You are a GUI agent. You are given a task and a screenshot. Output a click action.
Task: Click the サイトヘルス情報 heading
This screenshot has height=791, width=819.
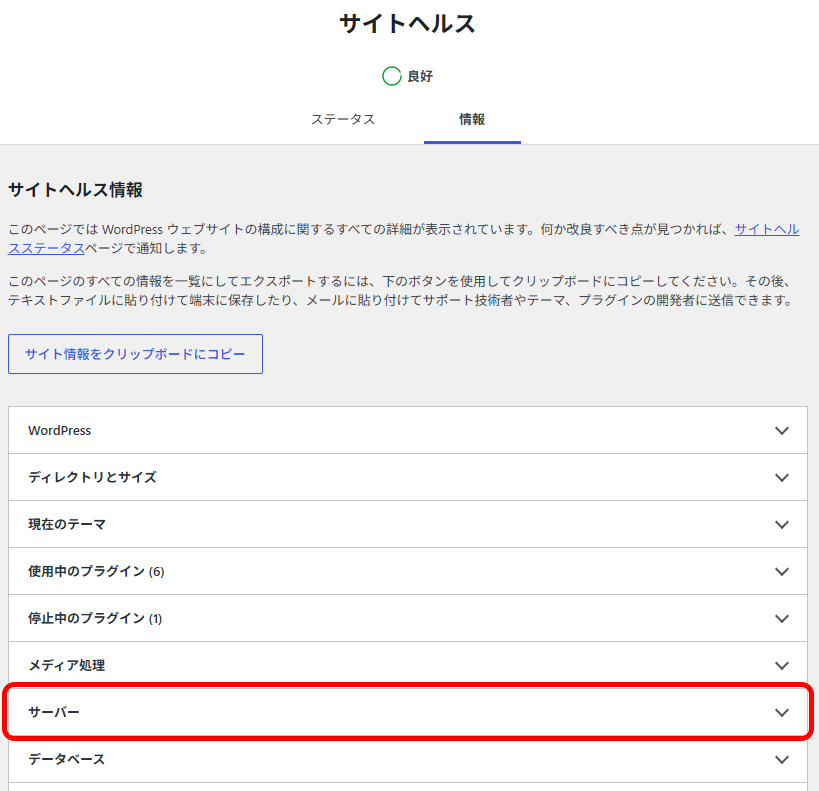pos(76,190)
